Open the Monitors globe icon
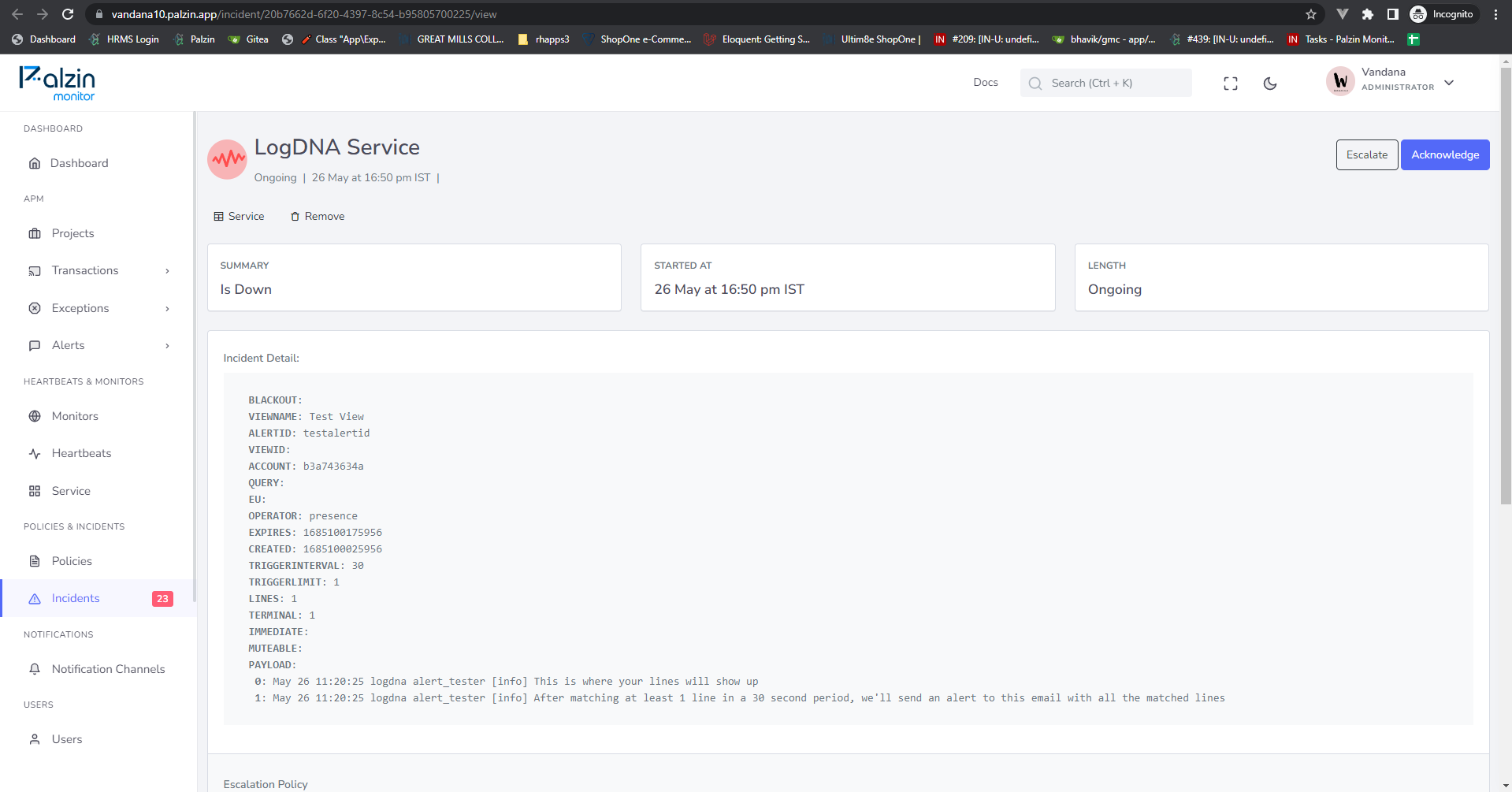Screen dimensions: 1512x792 pyautogui.click(x=35, y=416)
